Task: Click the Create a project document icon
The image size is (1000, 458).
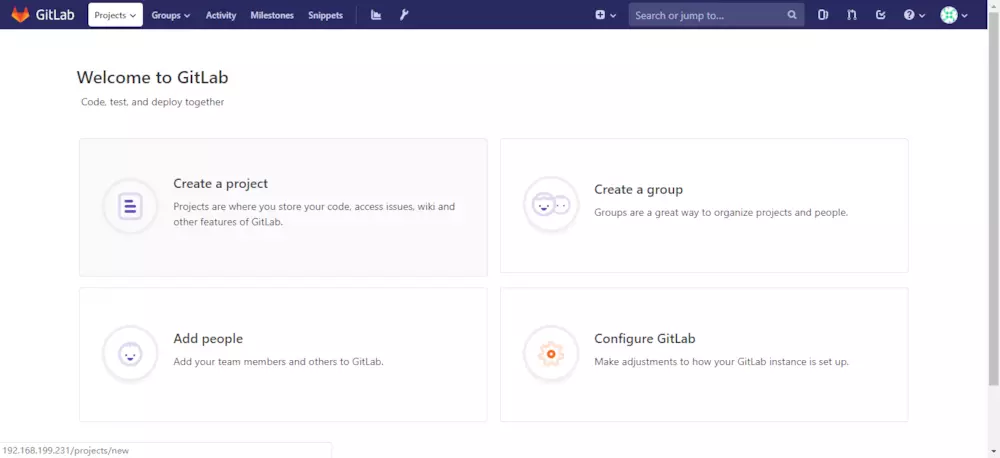Action: (130, 206)
